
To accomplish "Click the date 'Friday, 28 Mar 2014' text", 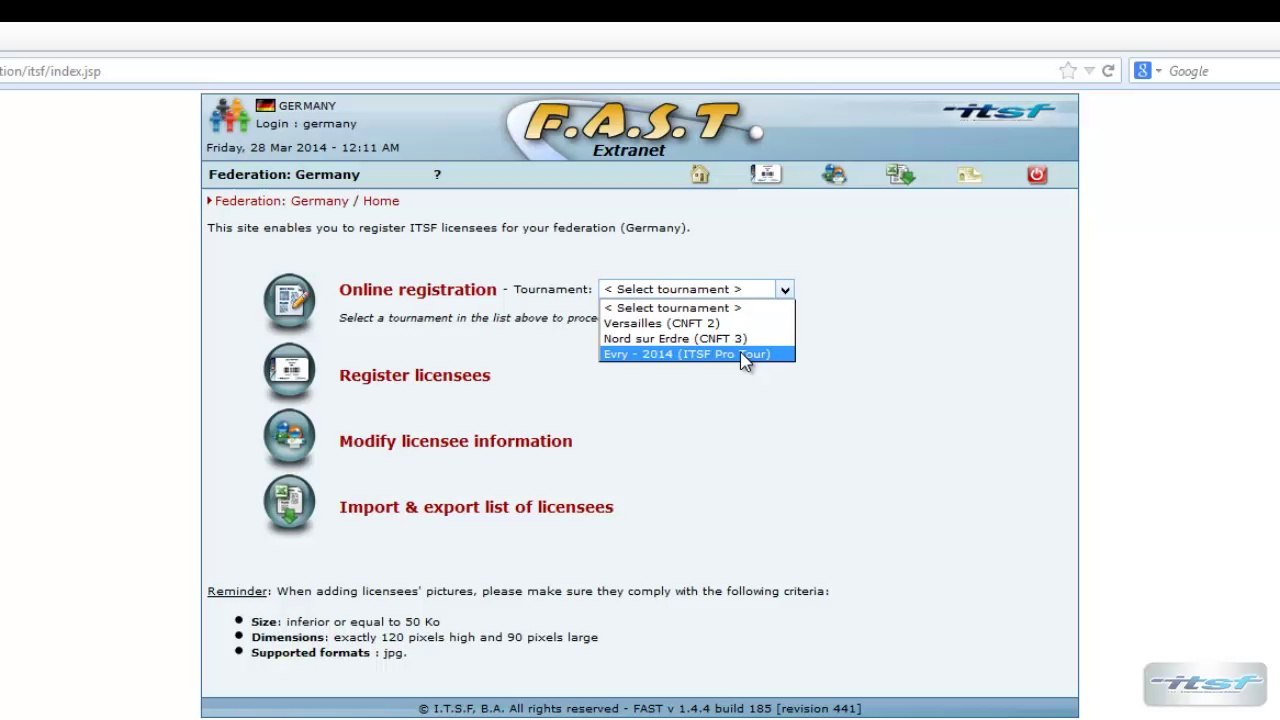I will (x=266, y=148).
